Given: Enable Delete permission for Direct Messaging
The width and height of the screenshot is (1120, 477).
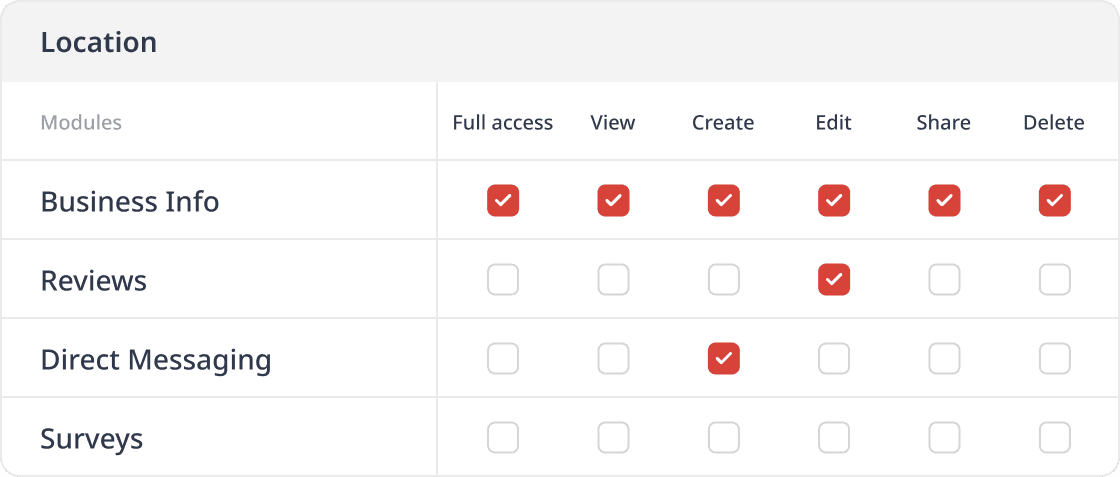Looking at the screenshot, I should click(x=1054, y=359).
